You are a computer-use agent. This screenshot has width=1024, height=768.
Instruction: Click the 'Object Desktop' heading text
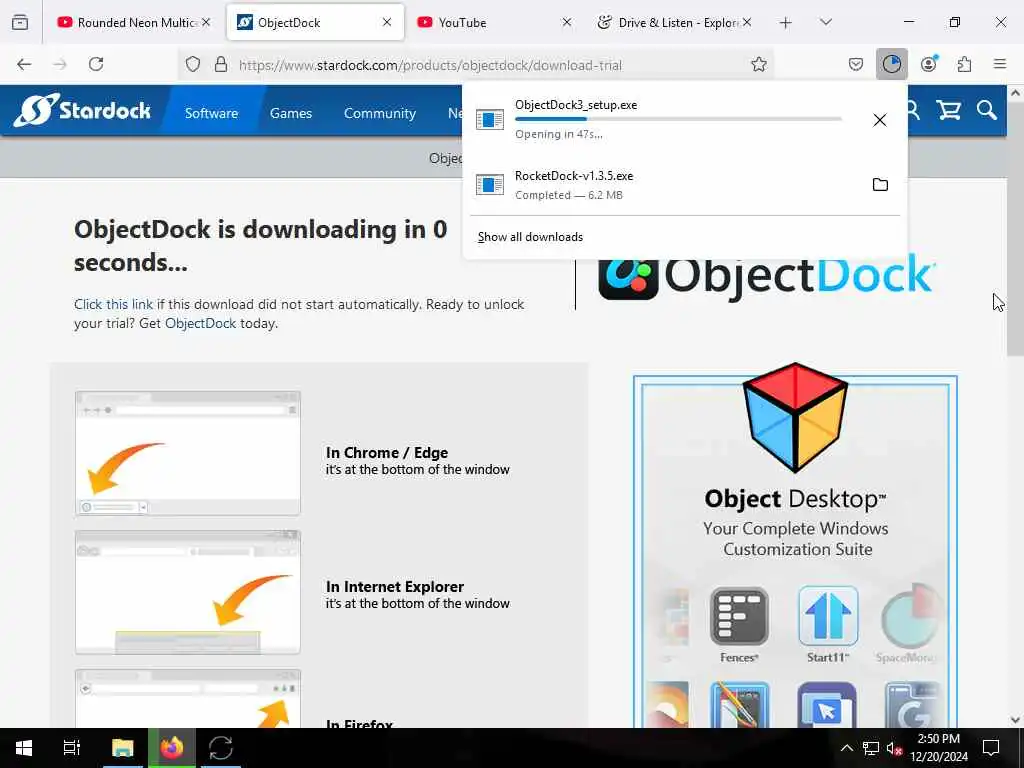795,499
